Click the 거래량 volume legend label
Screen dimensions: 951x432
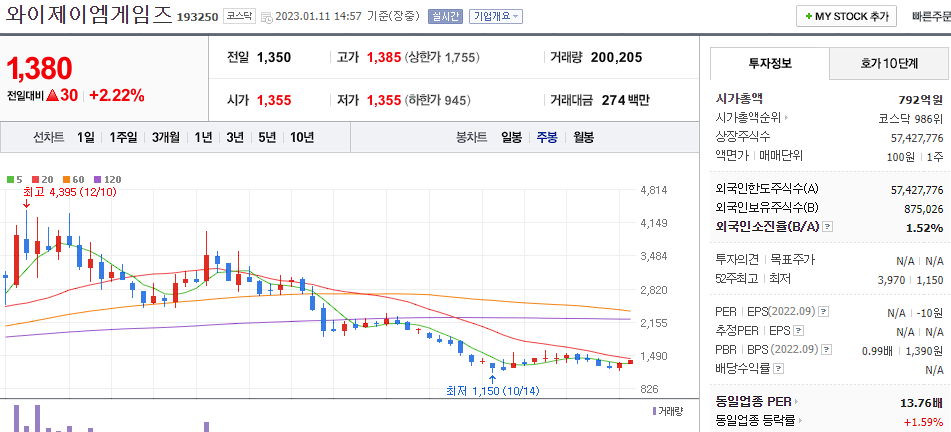(668, 411)
